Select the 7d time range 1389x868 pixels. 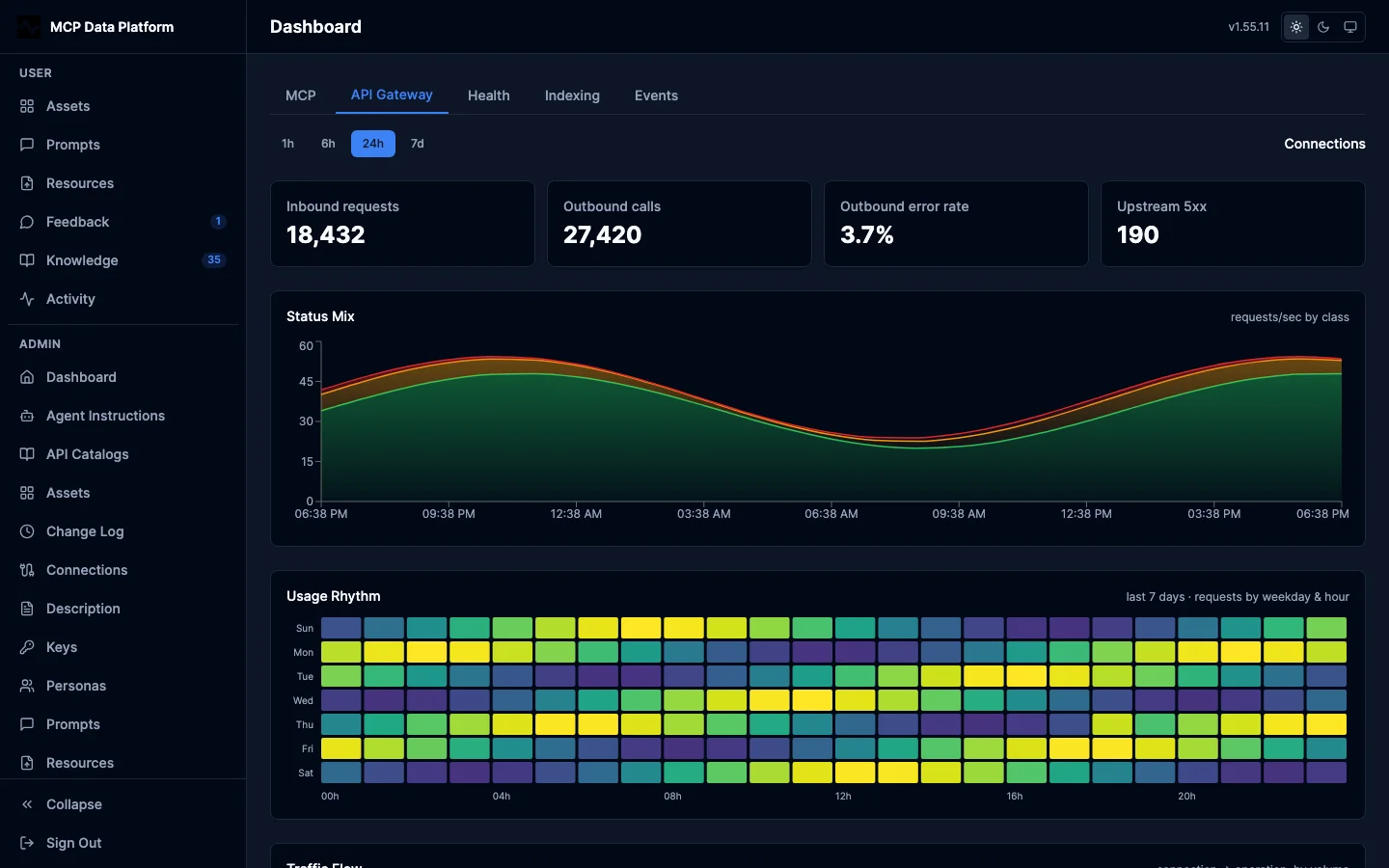click(x=418, y=144)
